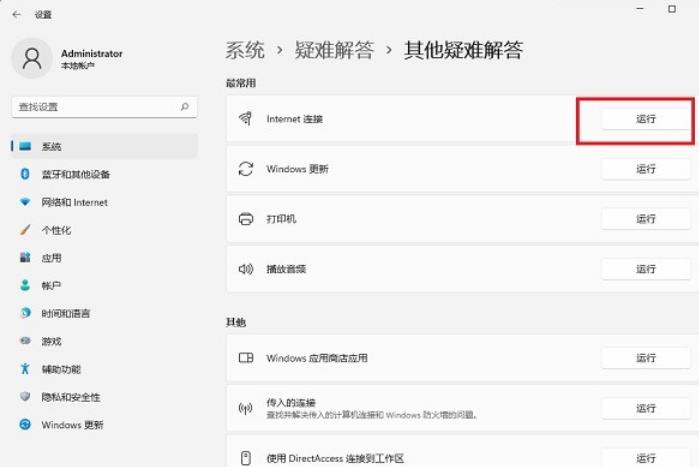Image resolution: width=699 pixels, height=467 pixels.
Task: Run the 播放音频 troubleshooter
Action: (x=646, y=269)
